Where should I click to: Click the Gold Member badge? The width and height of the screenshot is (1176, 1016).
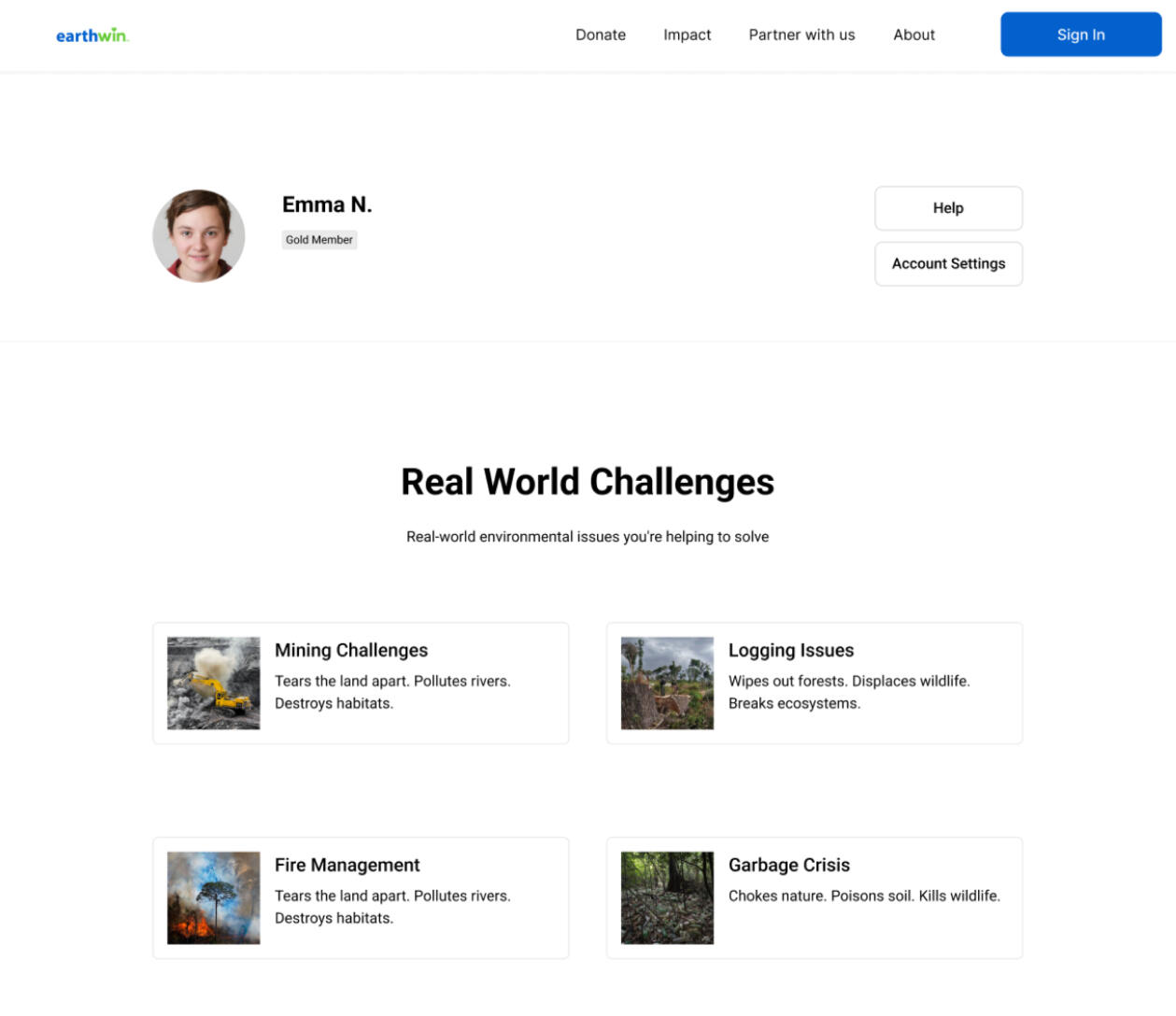319,240
